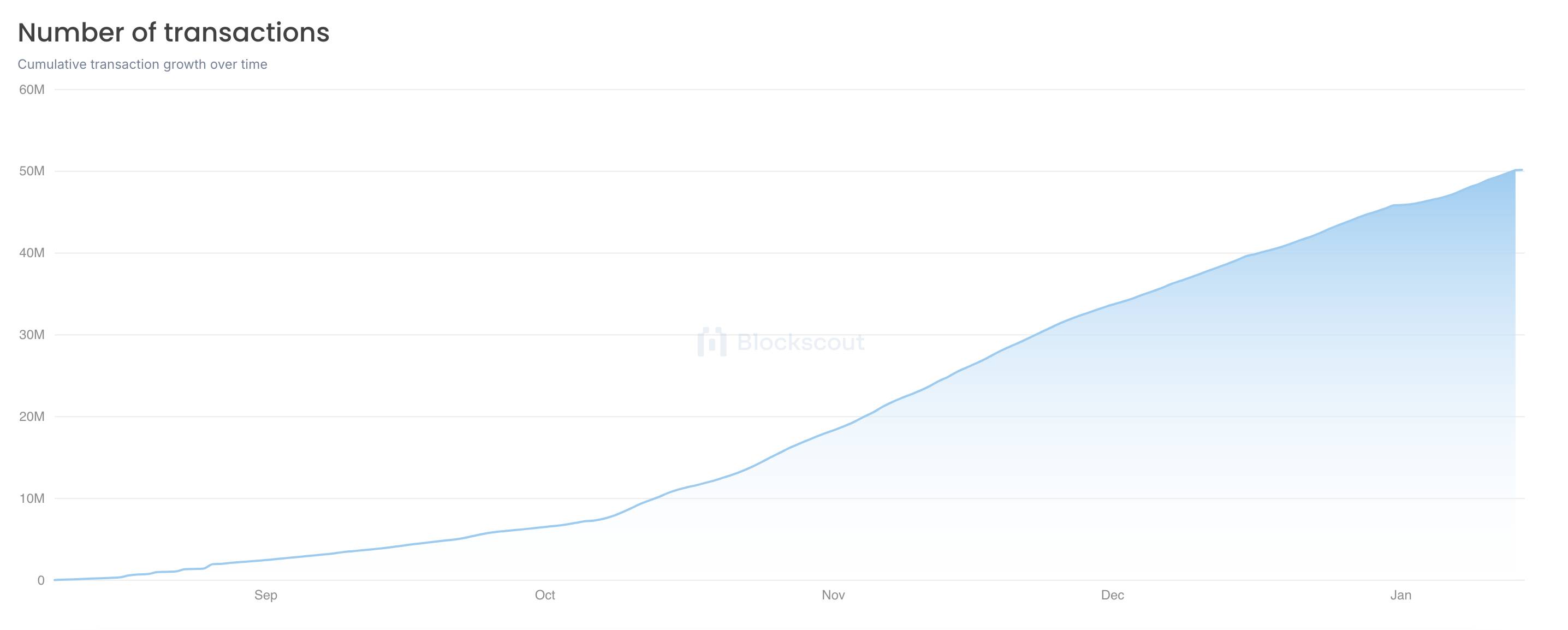
Task: Click the 60M y-axis label
Action: point(32,90)
